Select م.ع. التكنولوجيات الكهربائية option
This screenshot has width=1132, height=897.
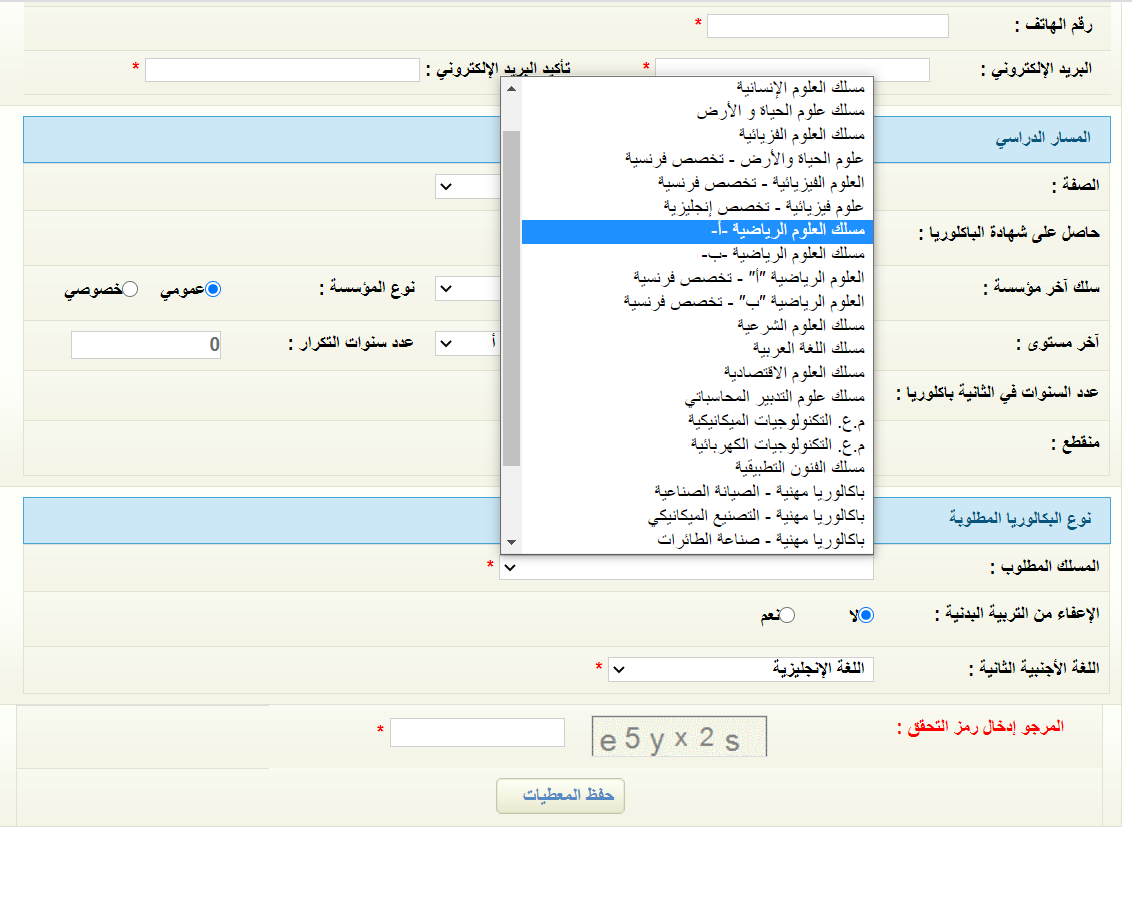[697, 445]
